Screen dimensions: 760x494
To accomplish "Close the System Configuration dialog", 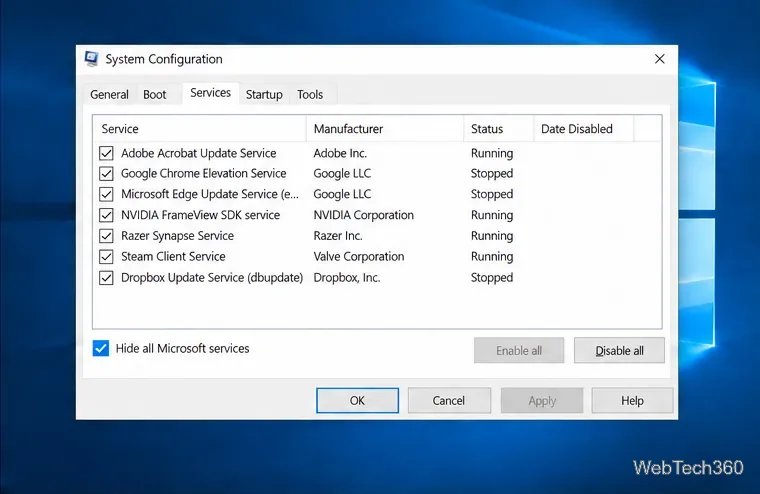I will pos(659,59).
